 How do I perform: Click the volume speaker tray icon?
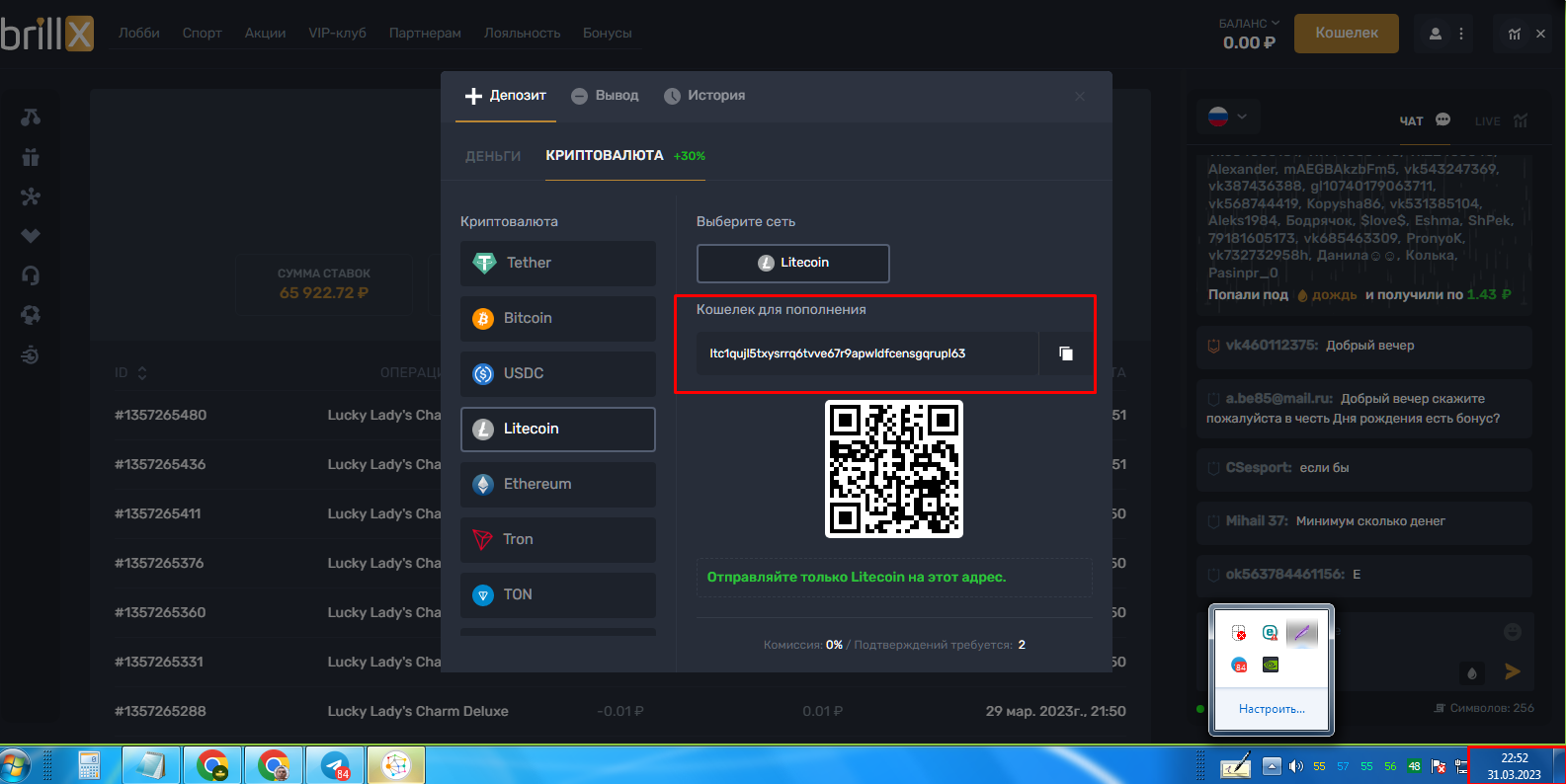[1295, 766]
